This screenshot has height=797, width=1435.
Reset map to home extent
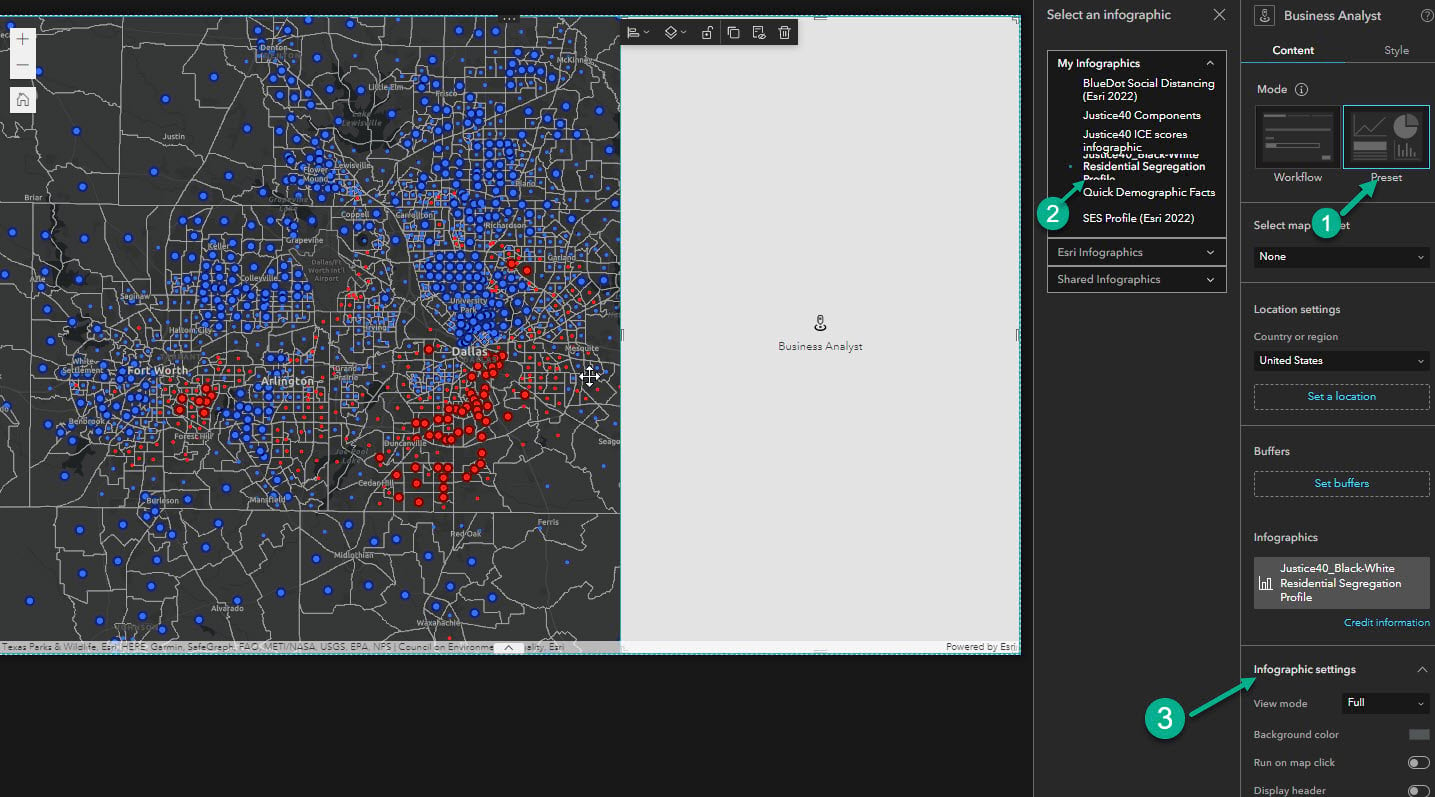tap(22, 99)
